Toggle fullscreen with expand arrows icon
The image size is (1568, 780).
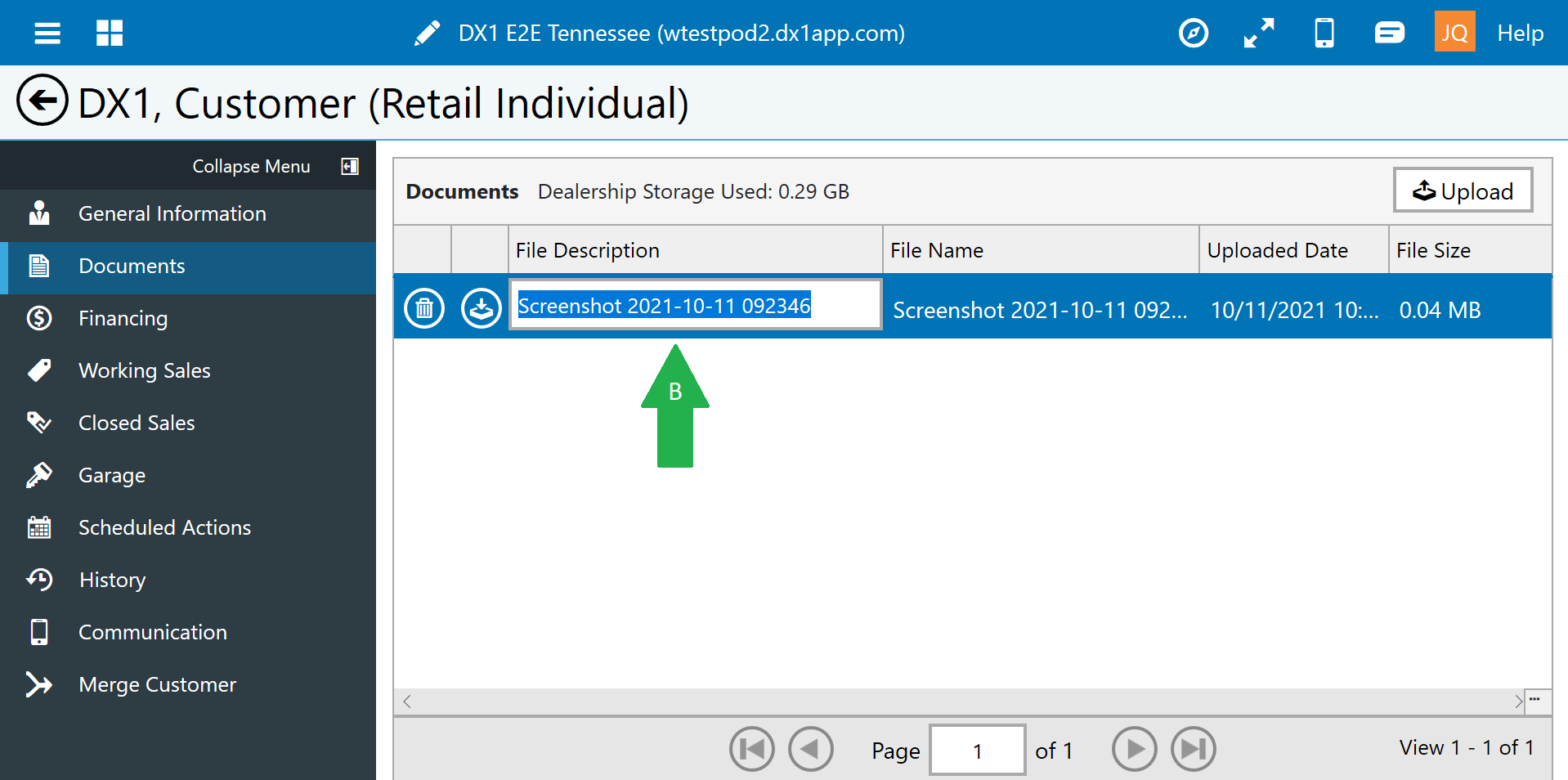pos(1259,34)
